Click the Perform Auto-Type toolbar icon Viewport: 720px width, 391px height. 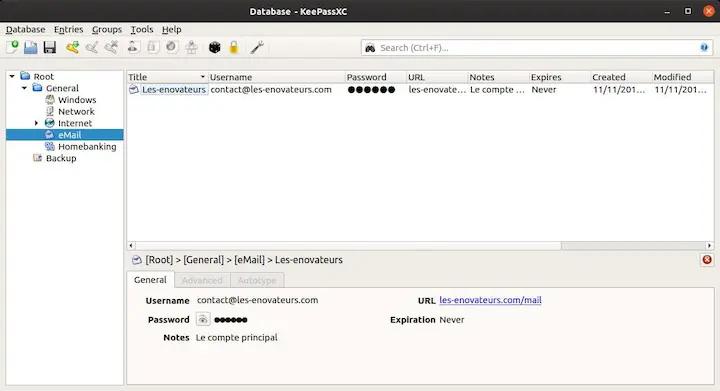[x=191, y=47]
